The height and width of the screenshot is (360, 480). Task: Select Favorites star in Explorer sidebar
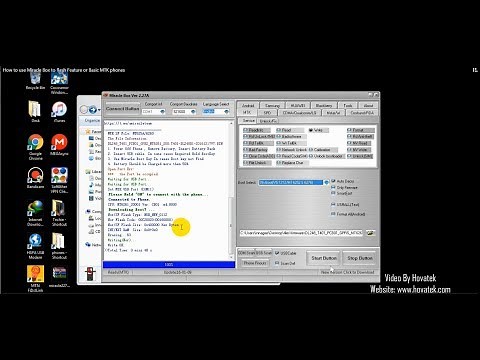pos(88,131)
